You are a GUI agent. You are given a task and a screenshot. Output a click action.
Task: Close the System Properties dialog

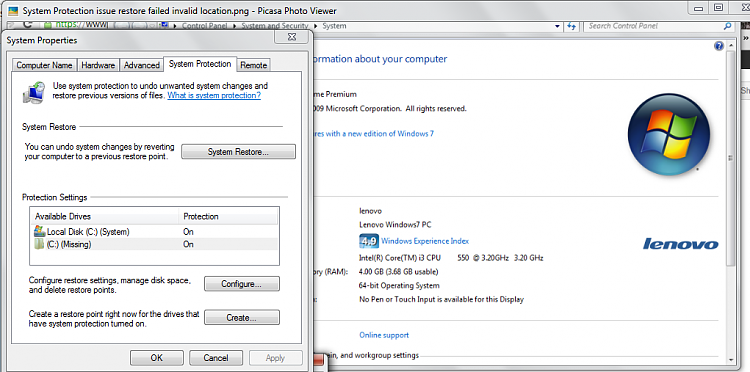click(x=292, y=37)
